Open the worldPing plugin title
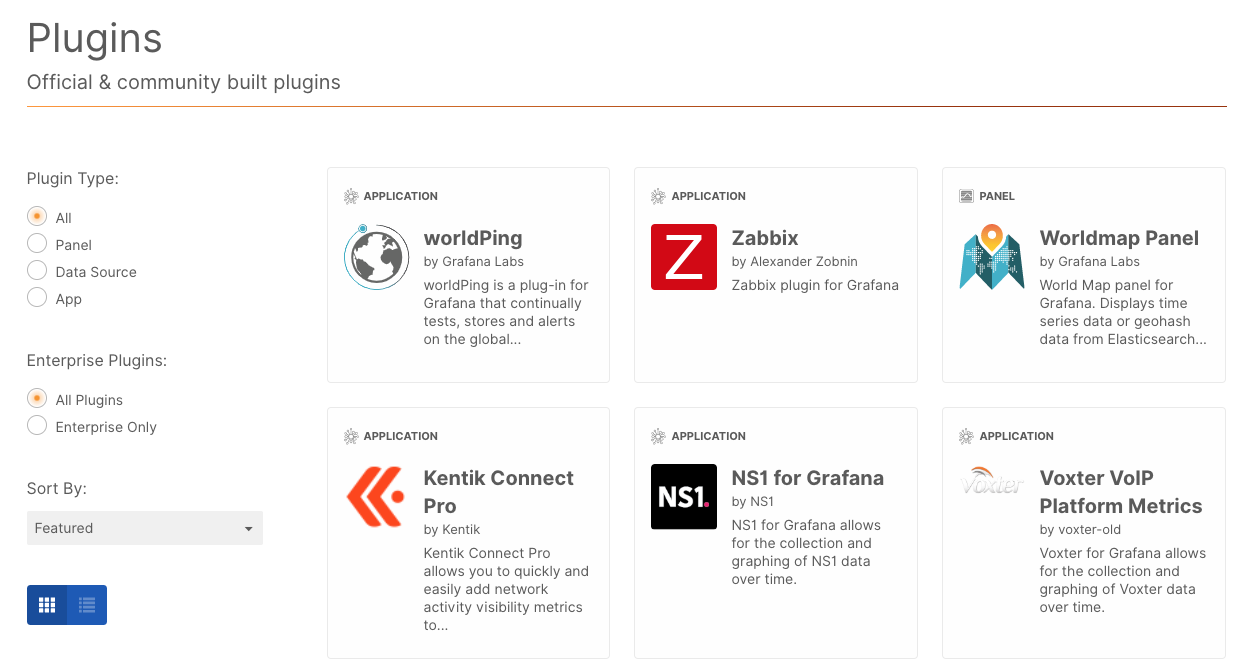Screen dimensions: 1241x669 click(473, 238)
